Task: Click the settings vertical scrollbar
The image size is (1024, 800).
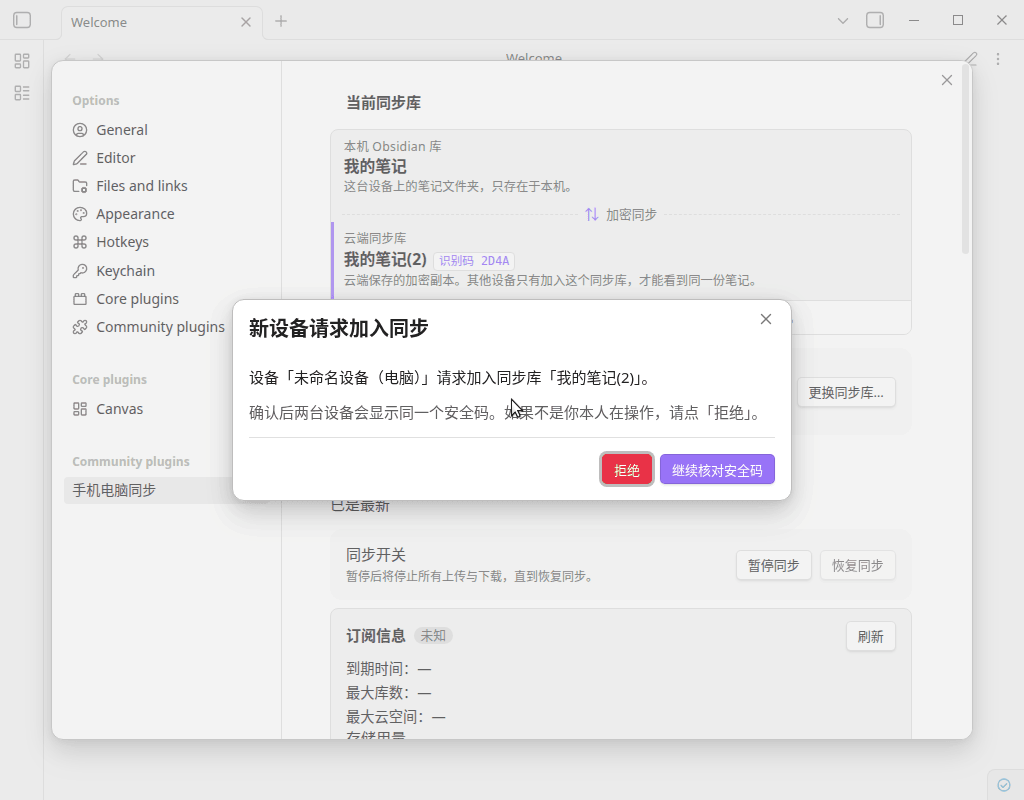Action: [x=965, y=158]
